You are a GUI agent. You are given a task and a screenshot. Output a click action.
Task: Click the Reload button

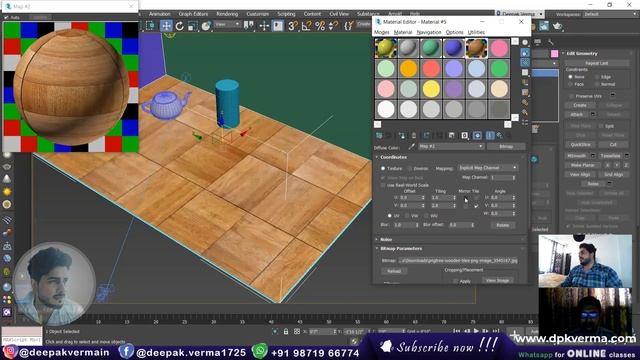tap(393, 271)
